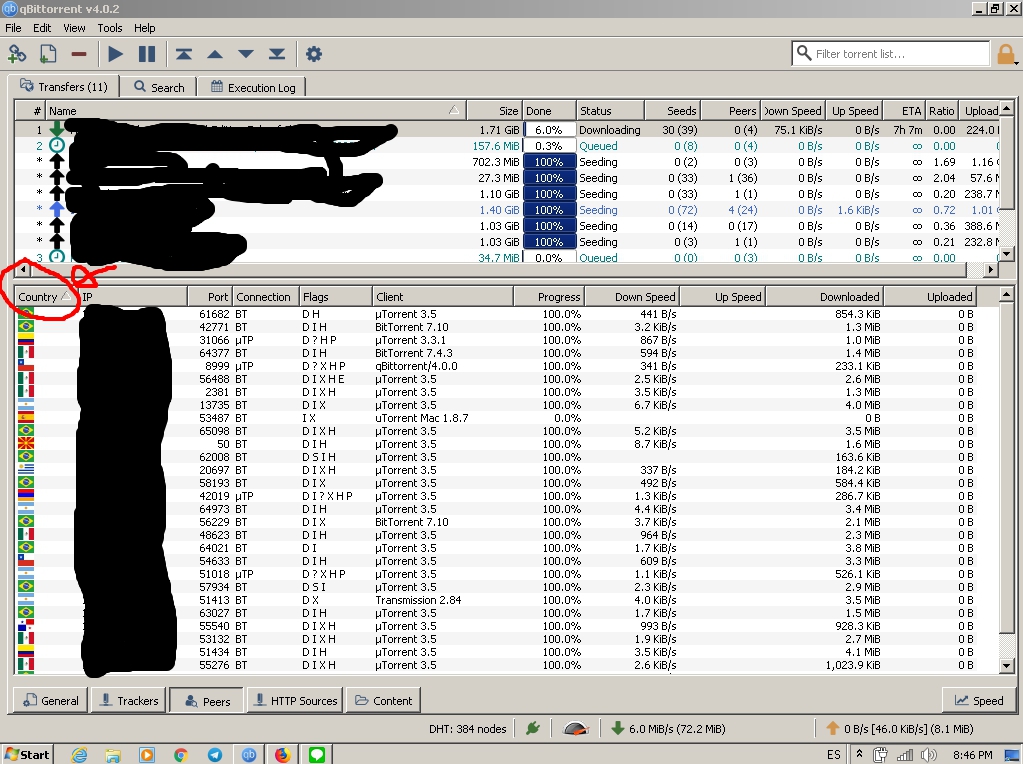The width and height of the screenshot is (1023, 764).
Task: Click DHT: 384 nodes status text
Action: (x=467, y=728)
